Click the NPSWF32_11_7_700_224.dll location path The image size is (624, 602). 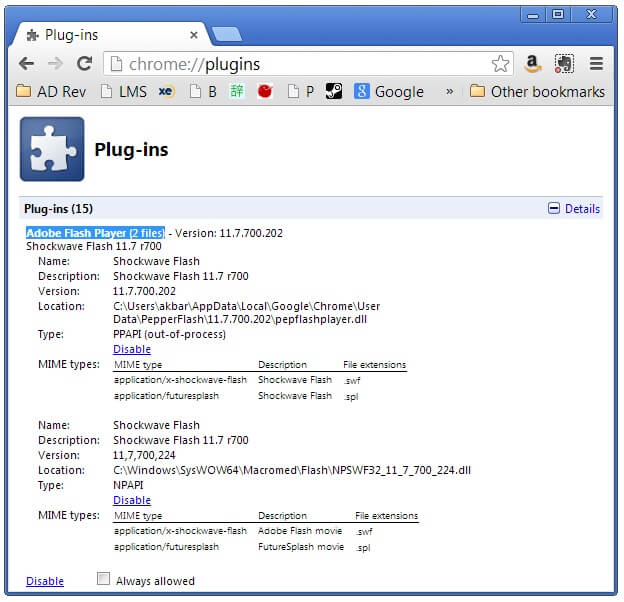pos(292,470)
